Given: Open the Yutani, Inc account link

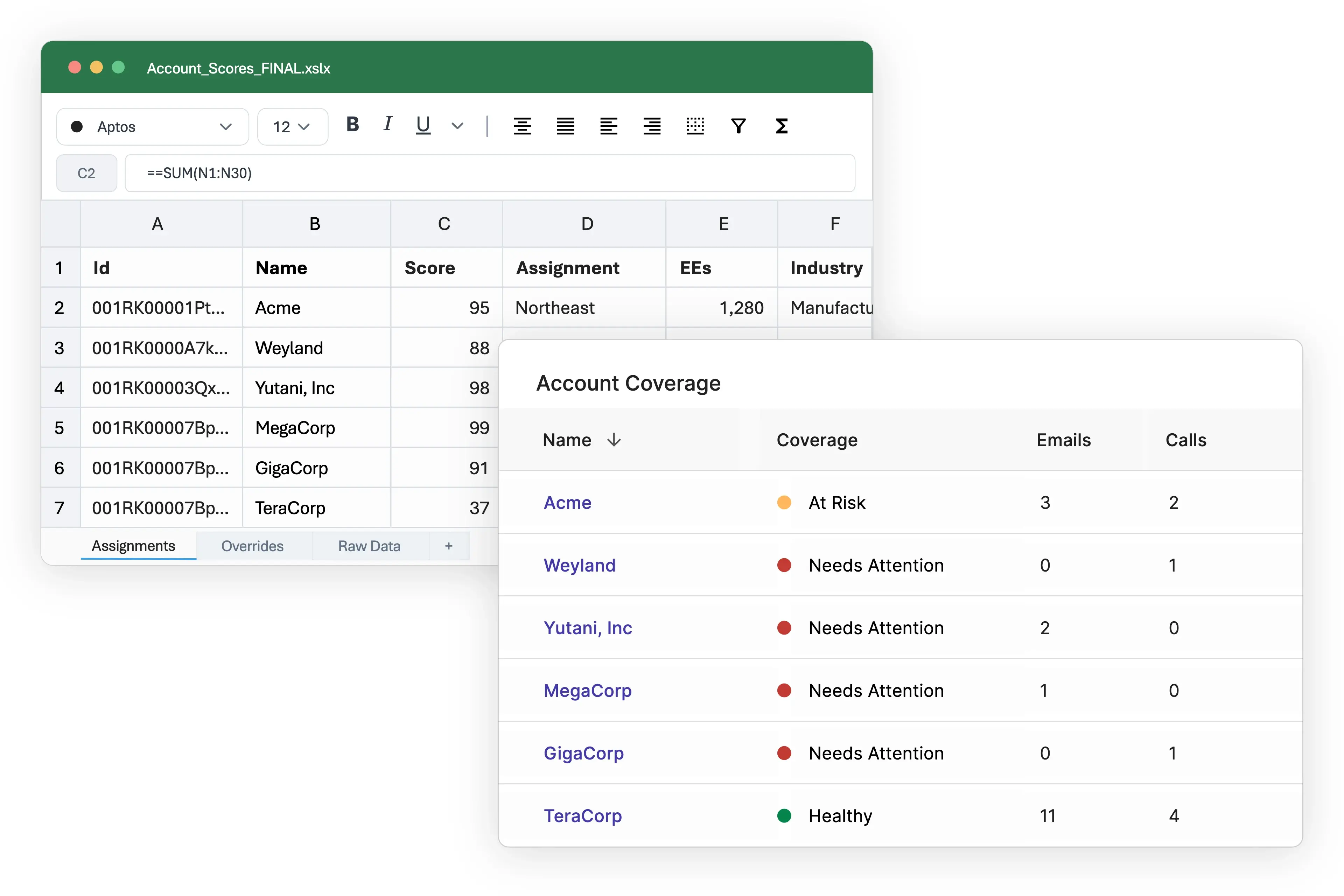Looking at the screenshot, I should pyautogui.click(x=587, y=628).
